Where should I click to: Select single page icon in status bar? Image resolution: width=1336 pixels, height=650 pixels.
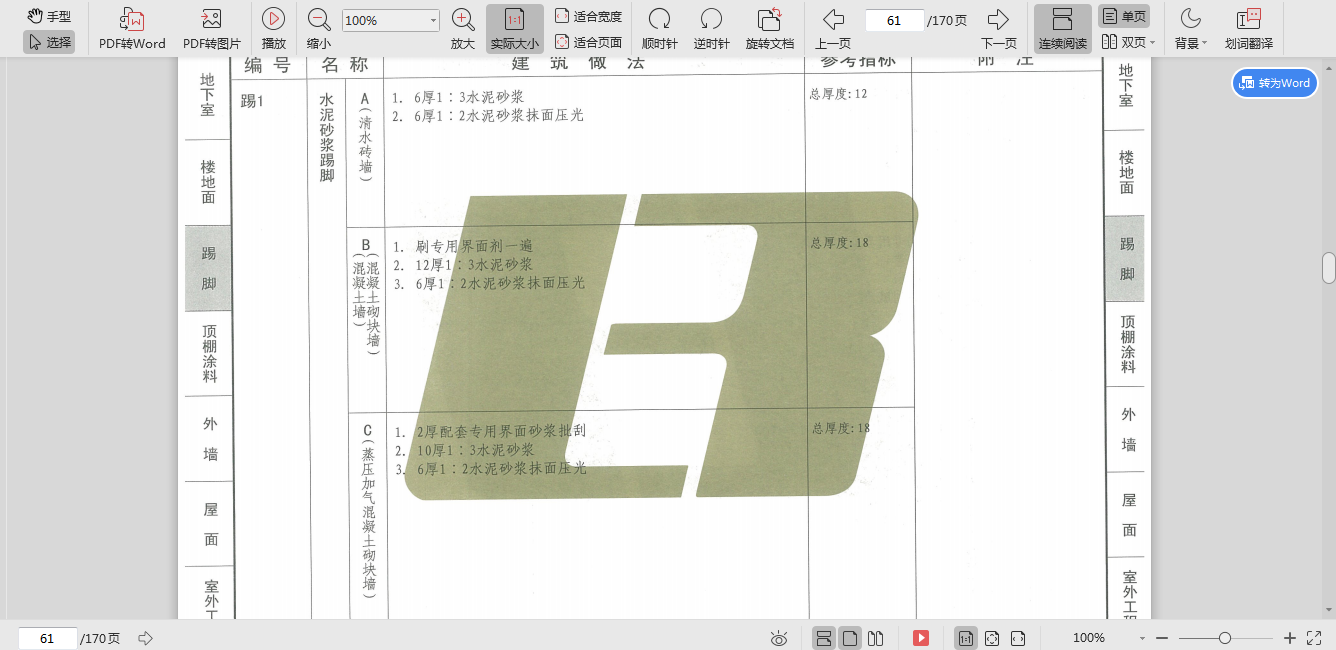(850, 638)
